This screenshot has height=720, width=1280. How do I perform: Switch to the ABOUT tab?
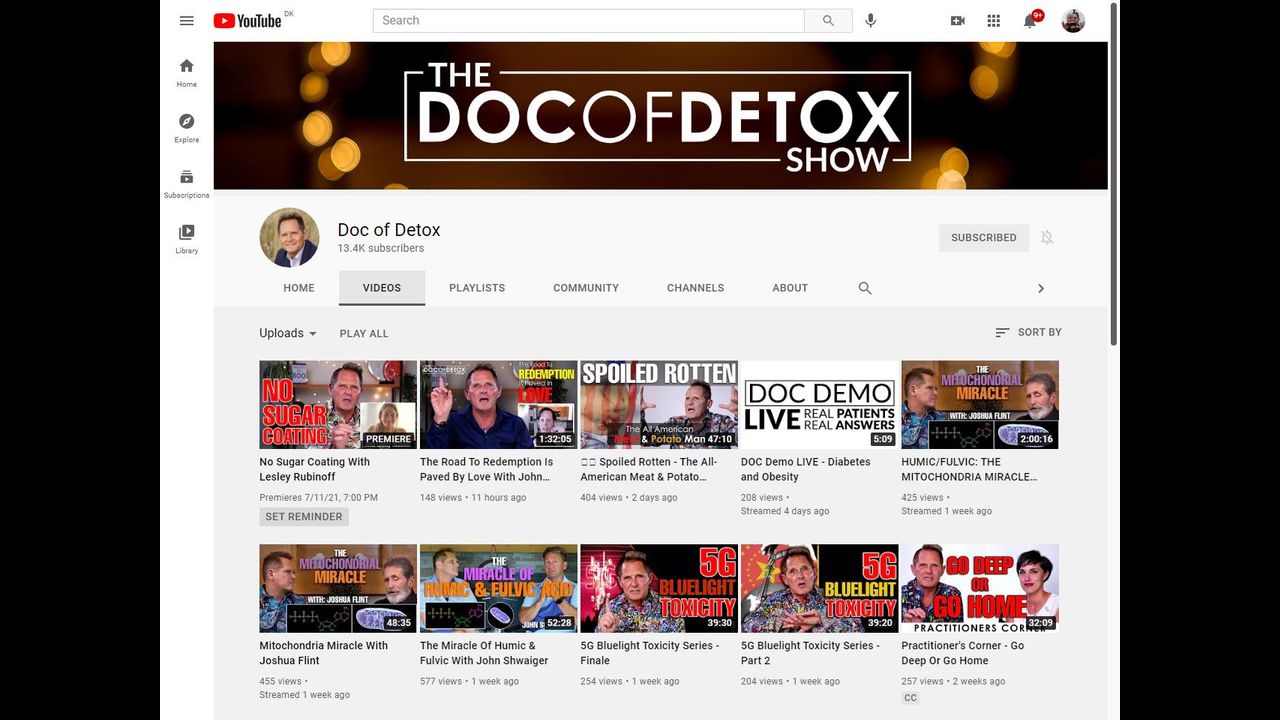(x=790, y=288)
